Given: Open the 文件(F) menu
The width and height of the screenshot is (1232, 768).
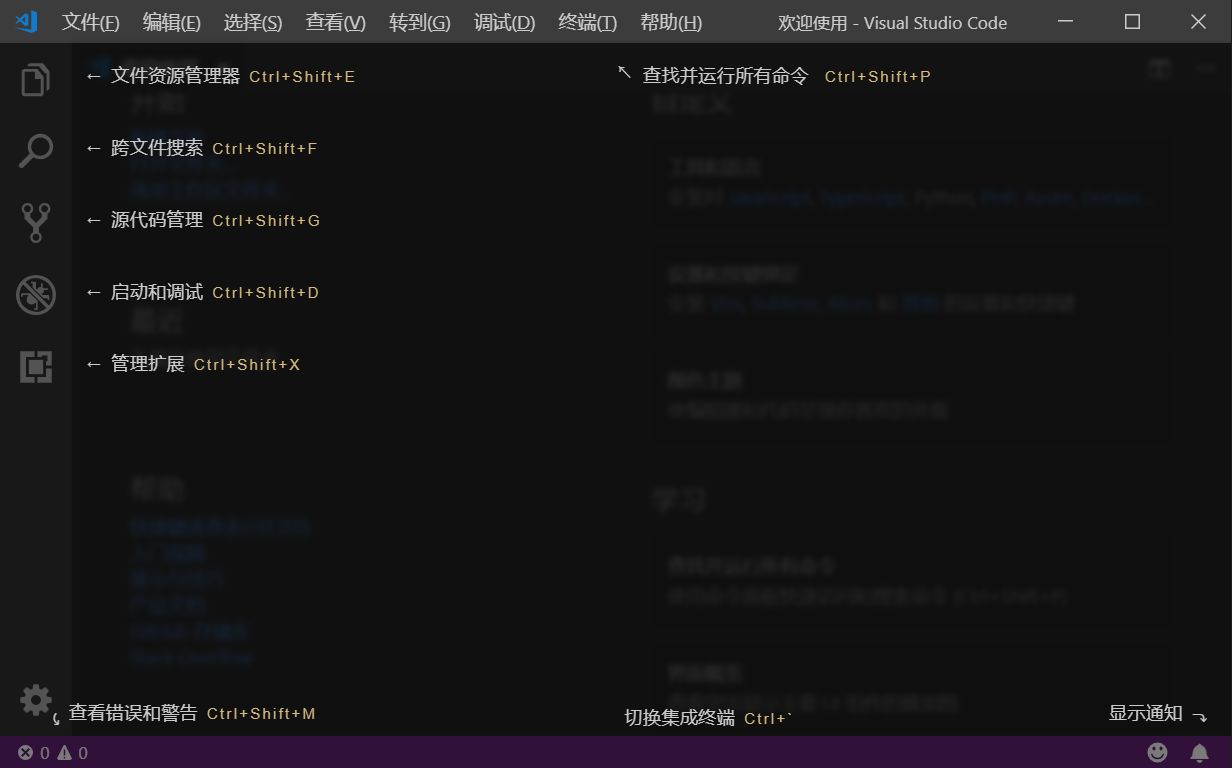Looking at the screenshot, I should click(89, 22).
